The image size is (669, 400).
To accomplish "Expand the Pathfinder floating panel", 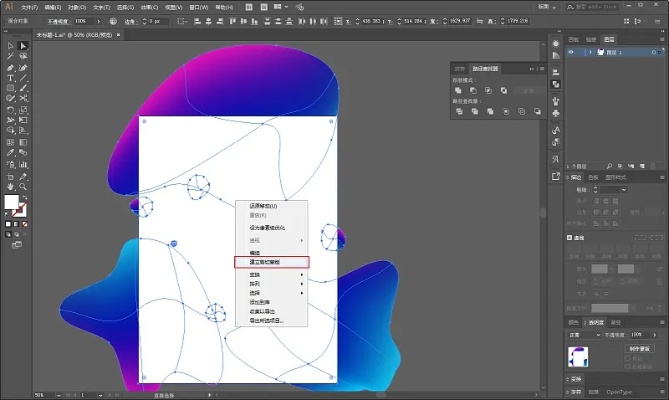I will click(532, 69).
